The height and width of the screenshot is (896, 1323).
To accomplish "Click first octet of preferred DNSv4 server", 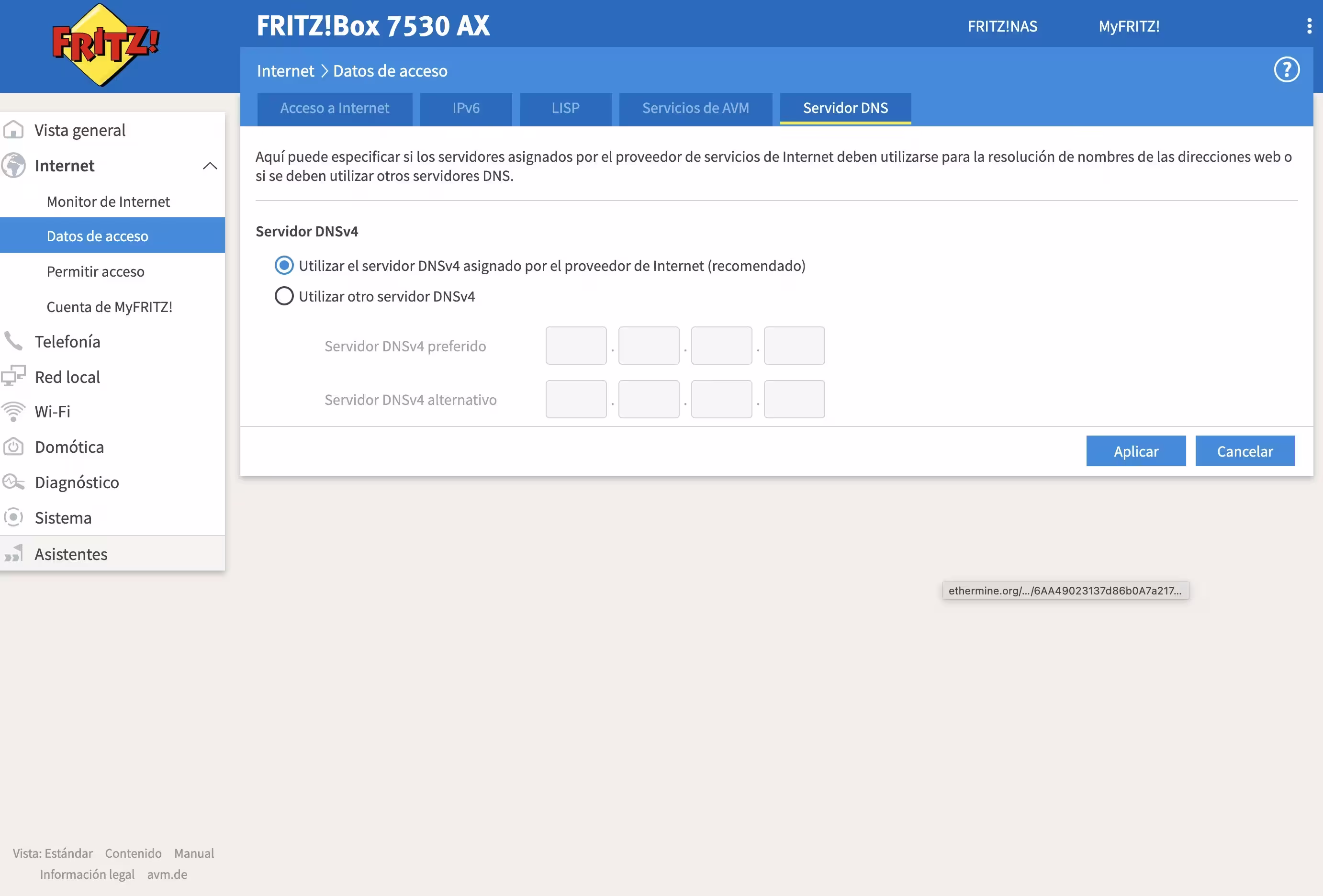I will click(x=576, y=346).
